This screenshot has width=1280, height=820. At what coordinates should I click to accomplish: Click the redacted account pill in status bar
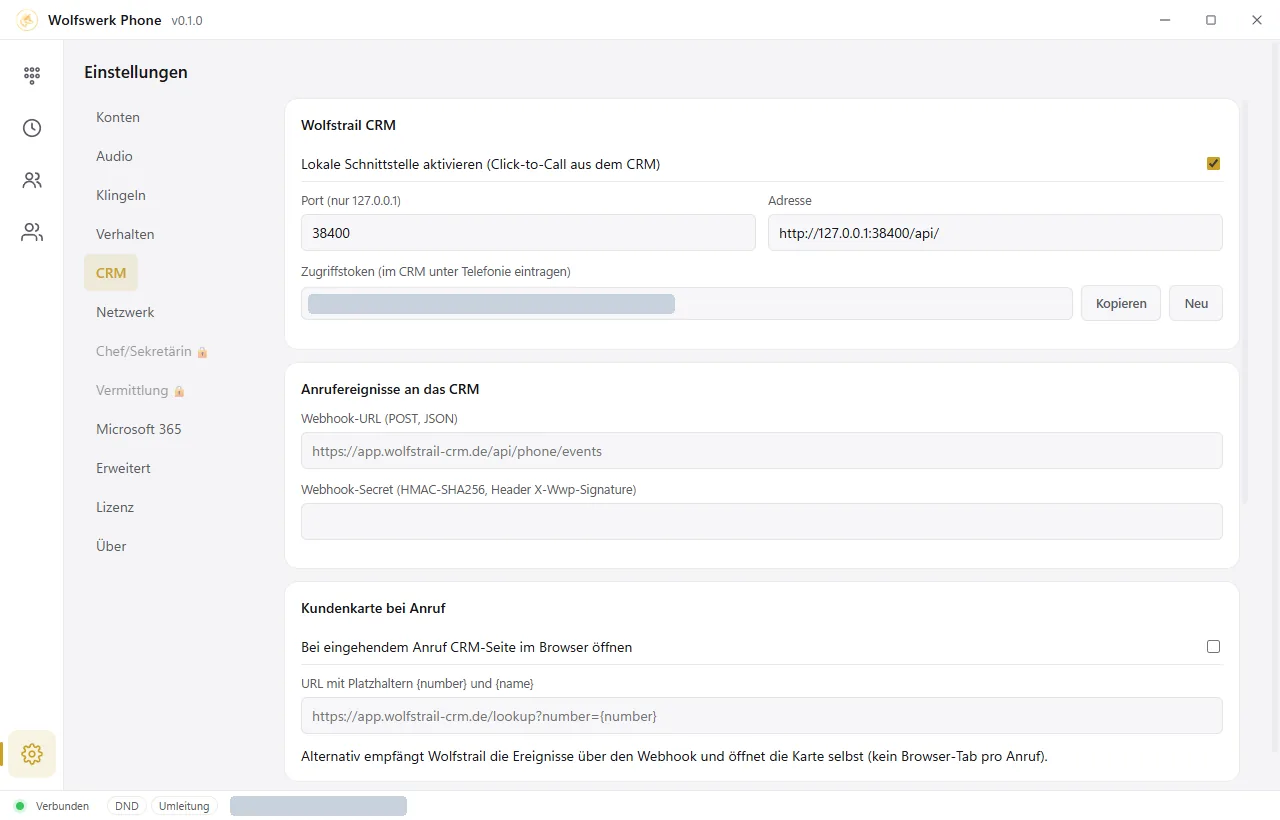(x=318, y=806)
